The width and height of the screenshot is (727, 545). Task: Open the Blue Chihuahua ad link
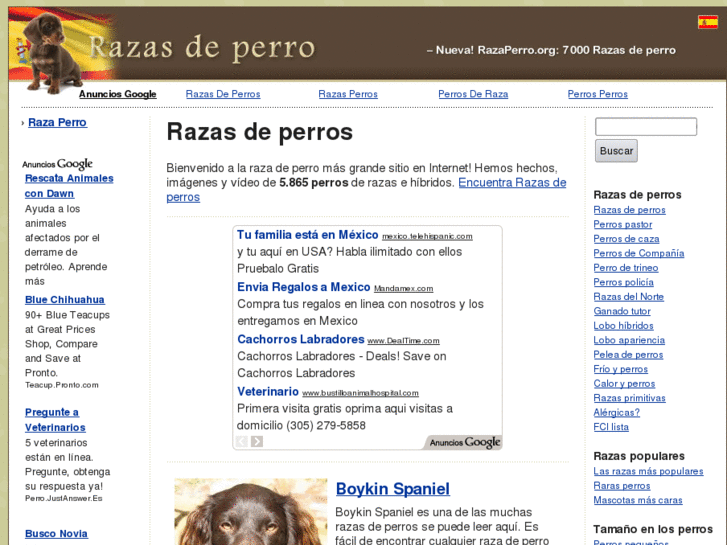pyautogui.click(x=64, y=300)
